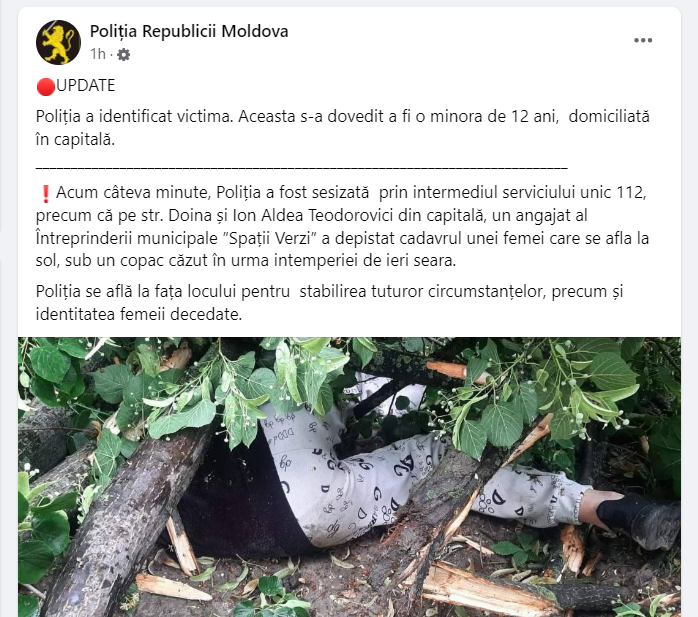Click the quoted name 'Spații Verzi'
698x617 pixels.
[269, 238]
